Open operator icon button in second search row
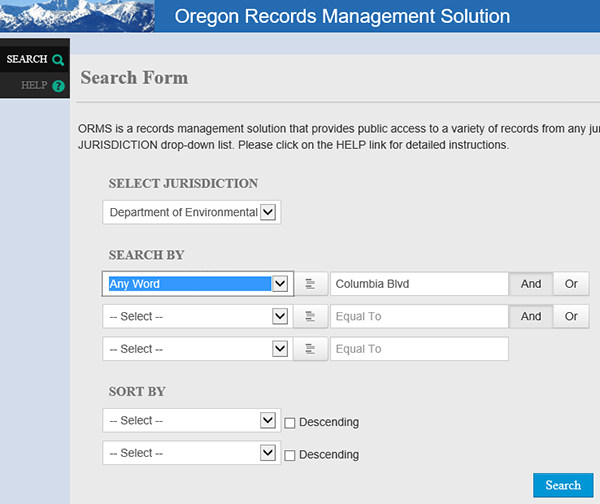600x504 pixels. click(311, 317)
